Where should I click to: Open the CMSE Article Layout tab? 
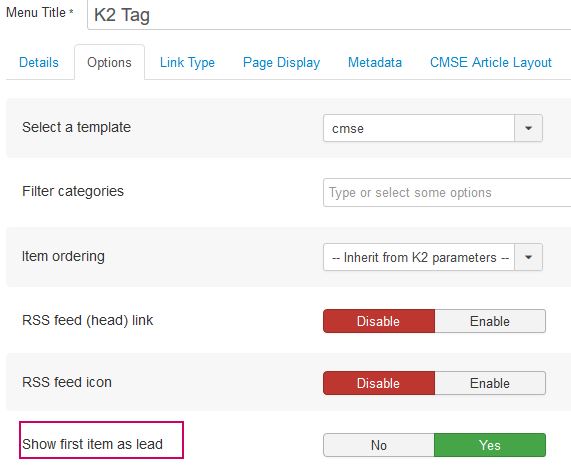coord(491,62)
